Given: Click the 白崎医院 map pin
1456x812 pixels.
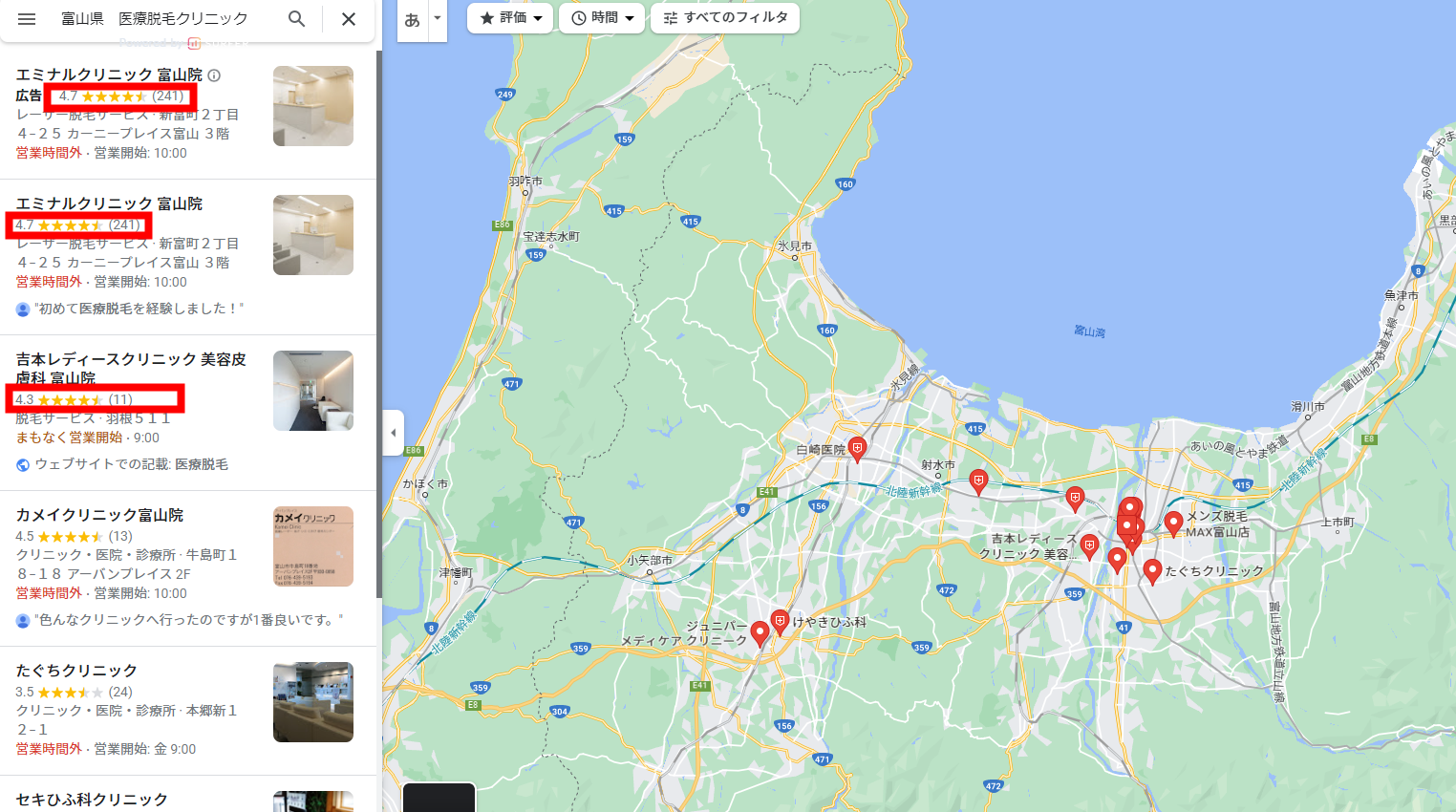Looking at the screenshot, I should pyautogui.click(x=857, y=449).
